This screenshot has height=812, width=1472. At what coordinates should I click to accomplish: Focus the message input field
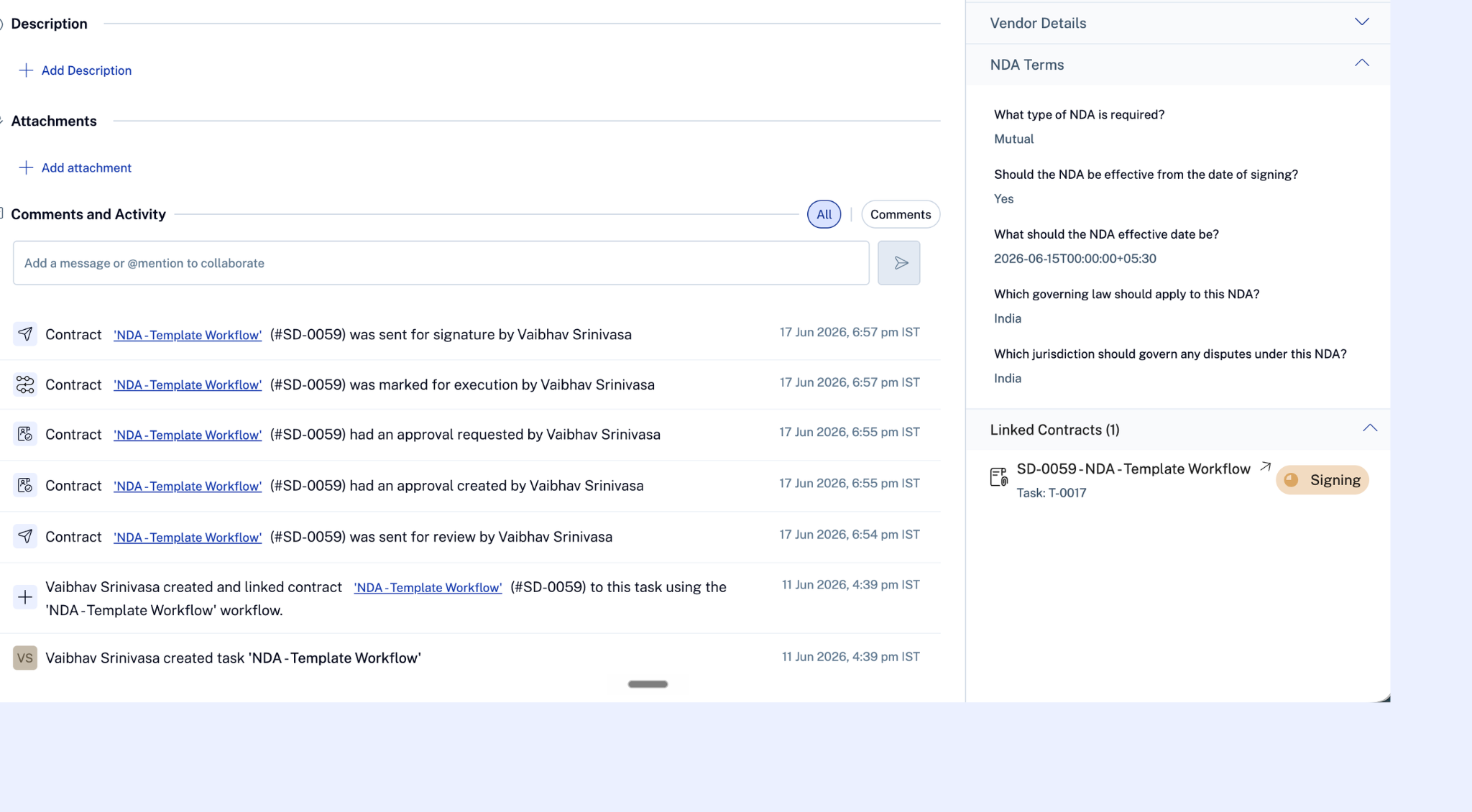pos(441,263)
